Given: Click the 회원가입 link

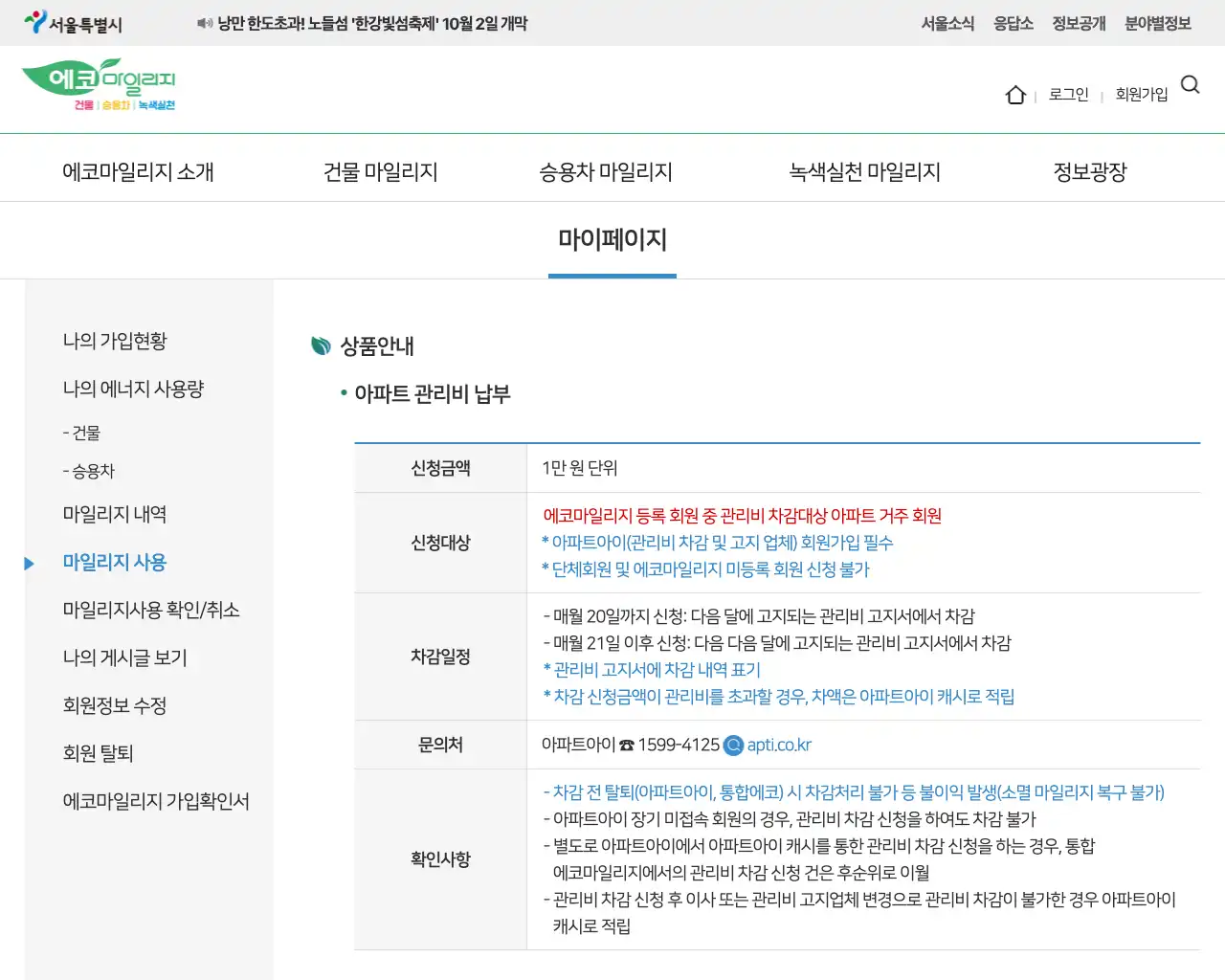Looking at the screenshot, I should [1142, 95].
